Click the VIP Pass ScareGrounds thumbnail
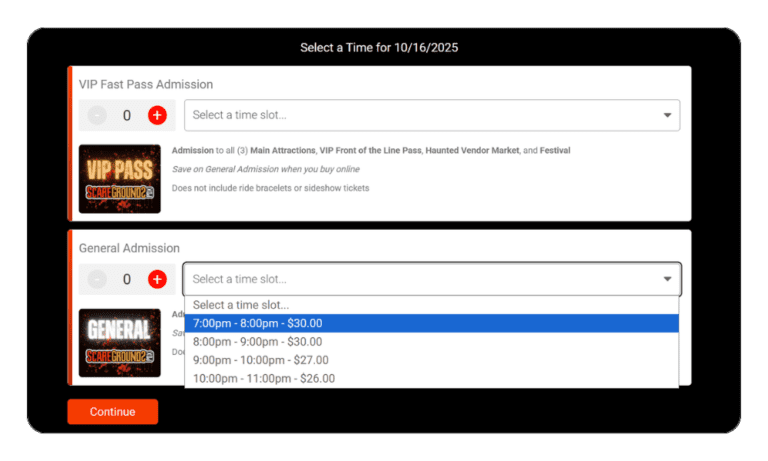Image resolution: width=768 pixels, height=461 pixels. pos(120,178)
